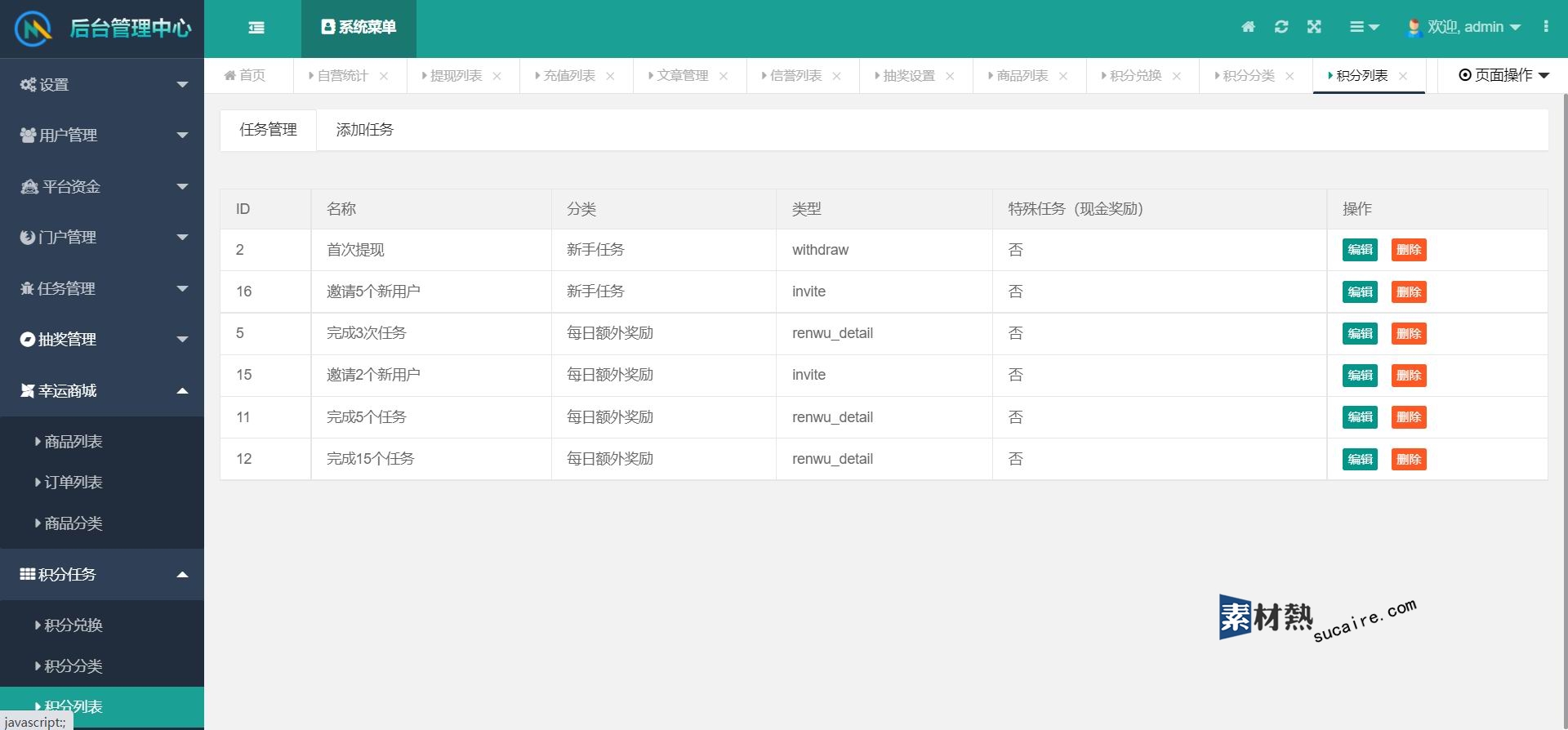The width and height of the screenshot is (1568, 730).
Task: Open 商品列表 in sidebar
Action: (102, 442)
